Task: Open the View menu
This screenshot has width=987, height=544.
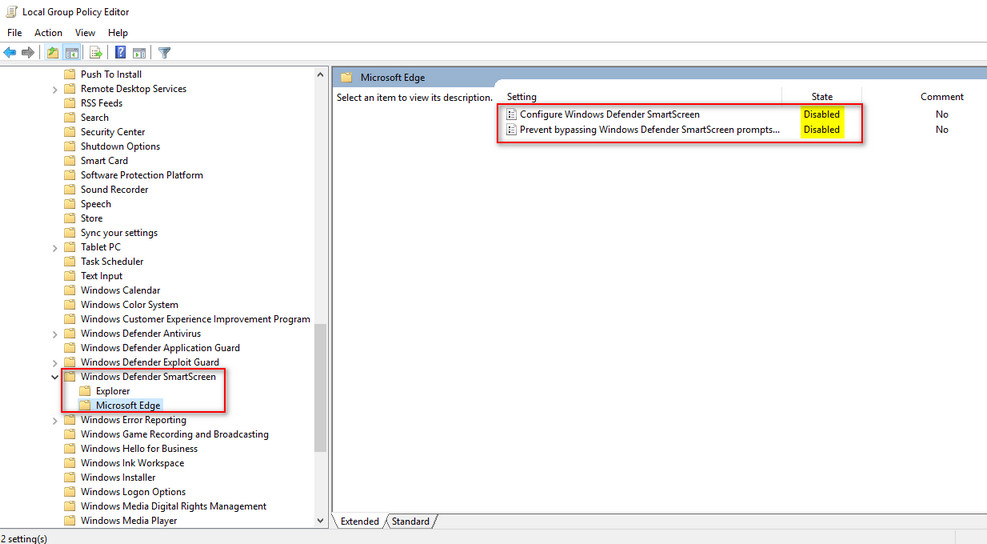Action: [85, 33]
